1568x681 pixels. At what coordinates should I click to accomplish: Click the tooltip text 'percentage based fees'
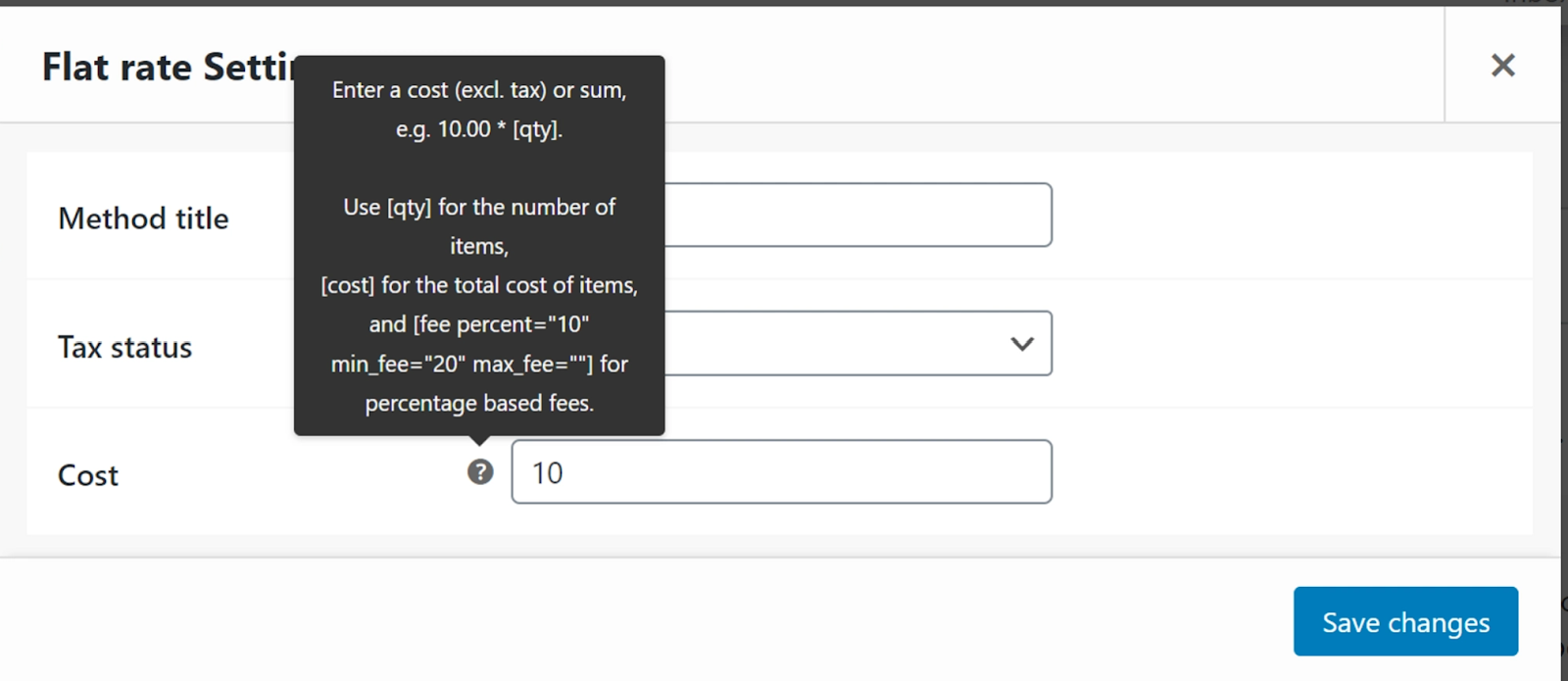tap(479, 404)
